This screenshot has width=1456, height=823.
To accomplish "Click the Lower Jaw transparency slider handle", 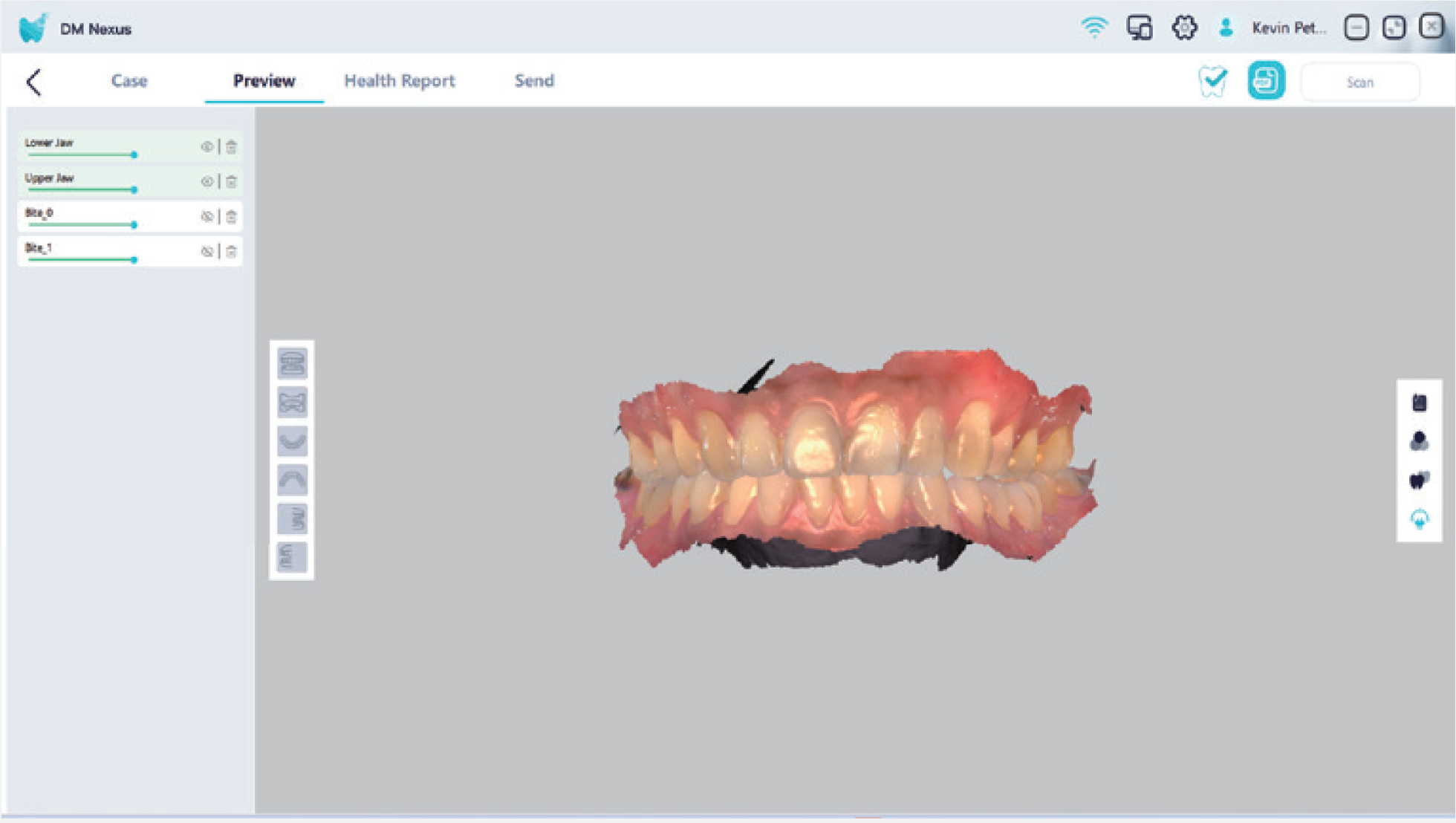I will (x=134, y=154).
